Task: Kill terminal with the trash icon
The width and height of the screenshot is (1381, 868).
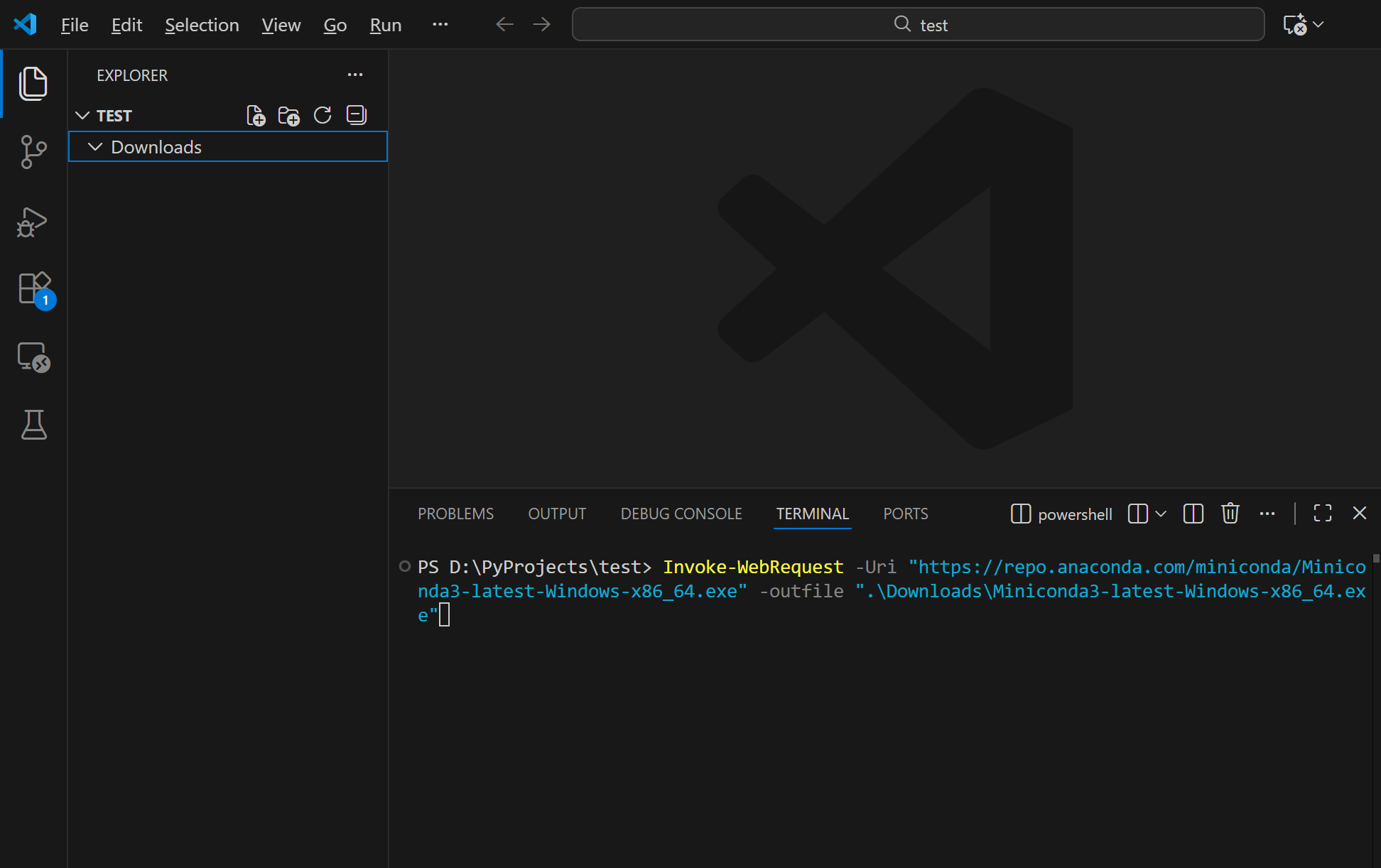Action: [x=1230, y=514]
